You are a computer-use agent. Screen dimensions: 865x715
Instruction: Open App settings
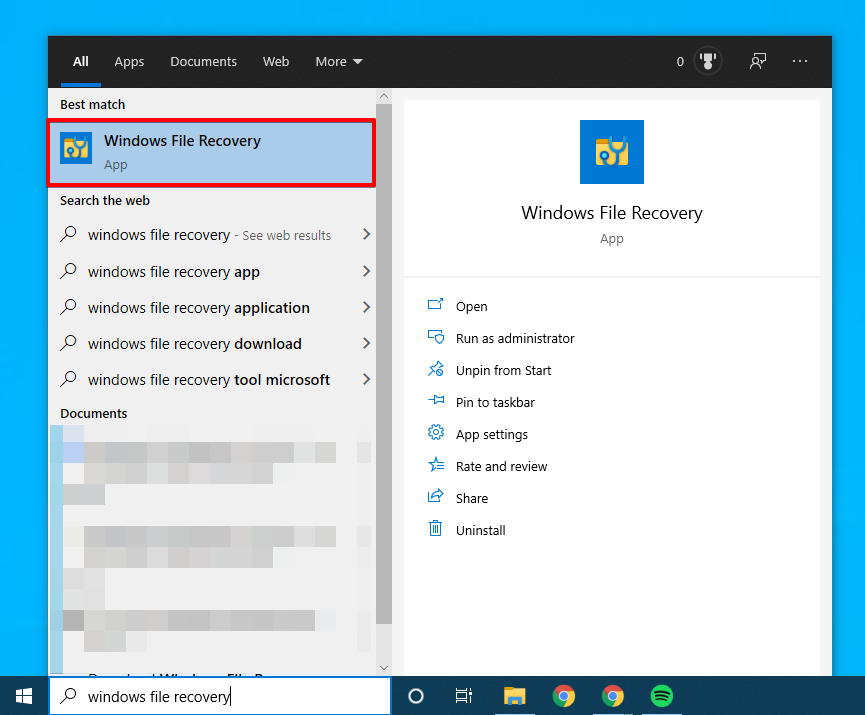pos(492,434)
